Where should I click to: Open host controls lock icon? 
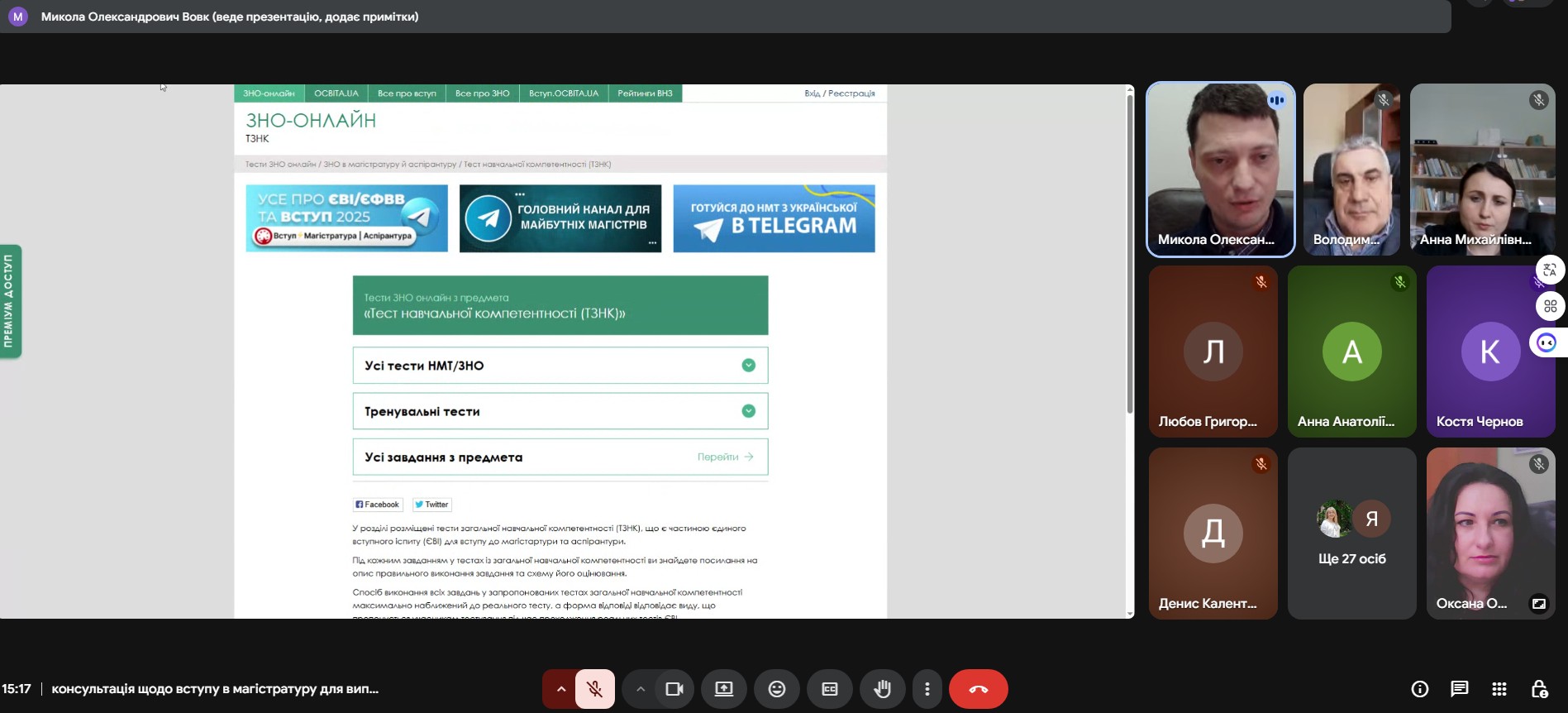point(1539,689)
